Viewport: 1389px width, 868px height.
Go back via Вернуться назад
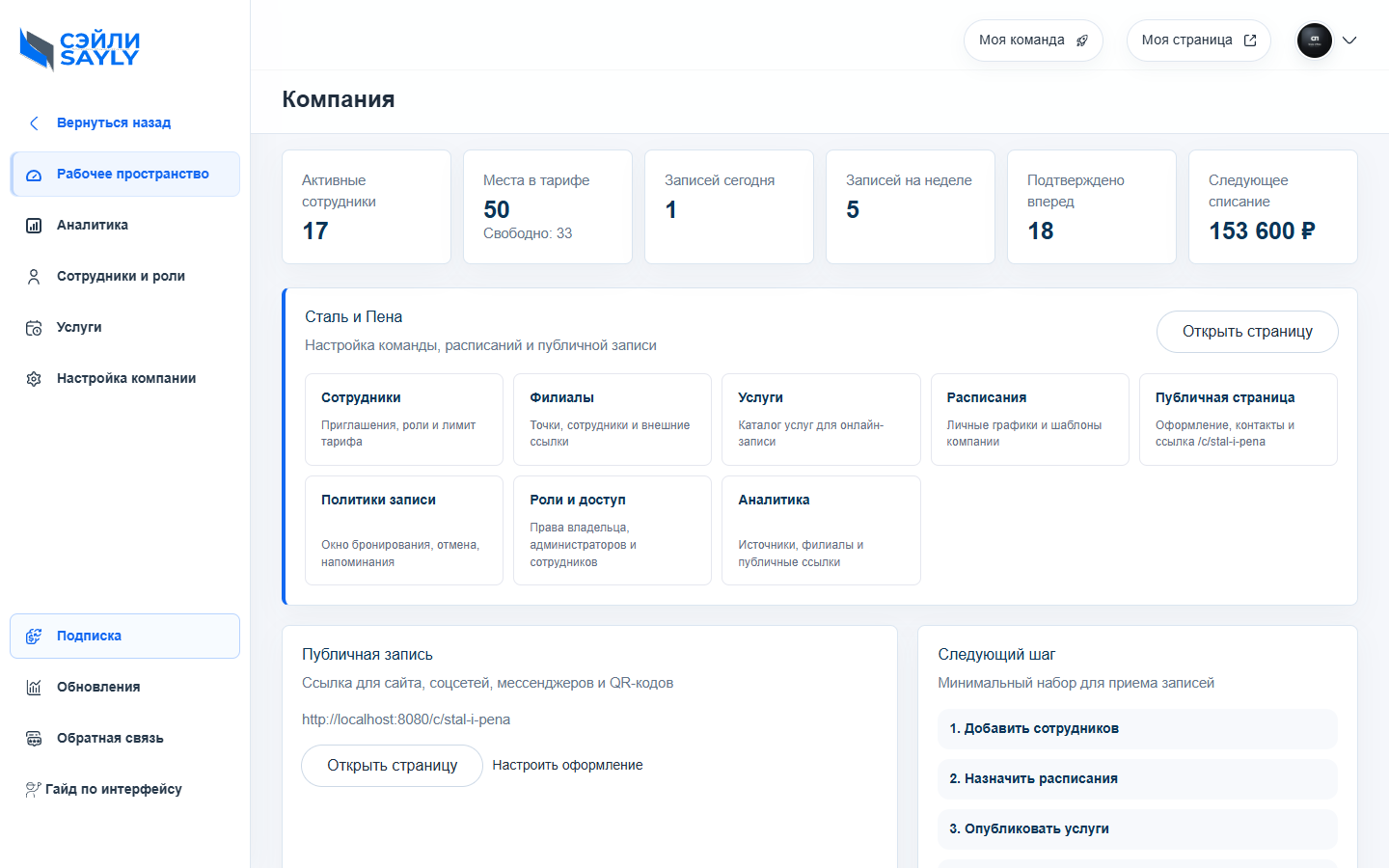click(125, 123)
